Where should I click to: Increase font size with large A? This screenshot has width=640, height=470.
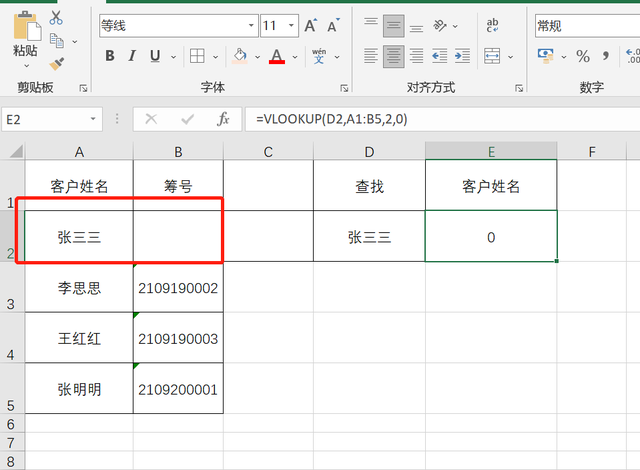[311, 26]
